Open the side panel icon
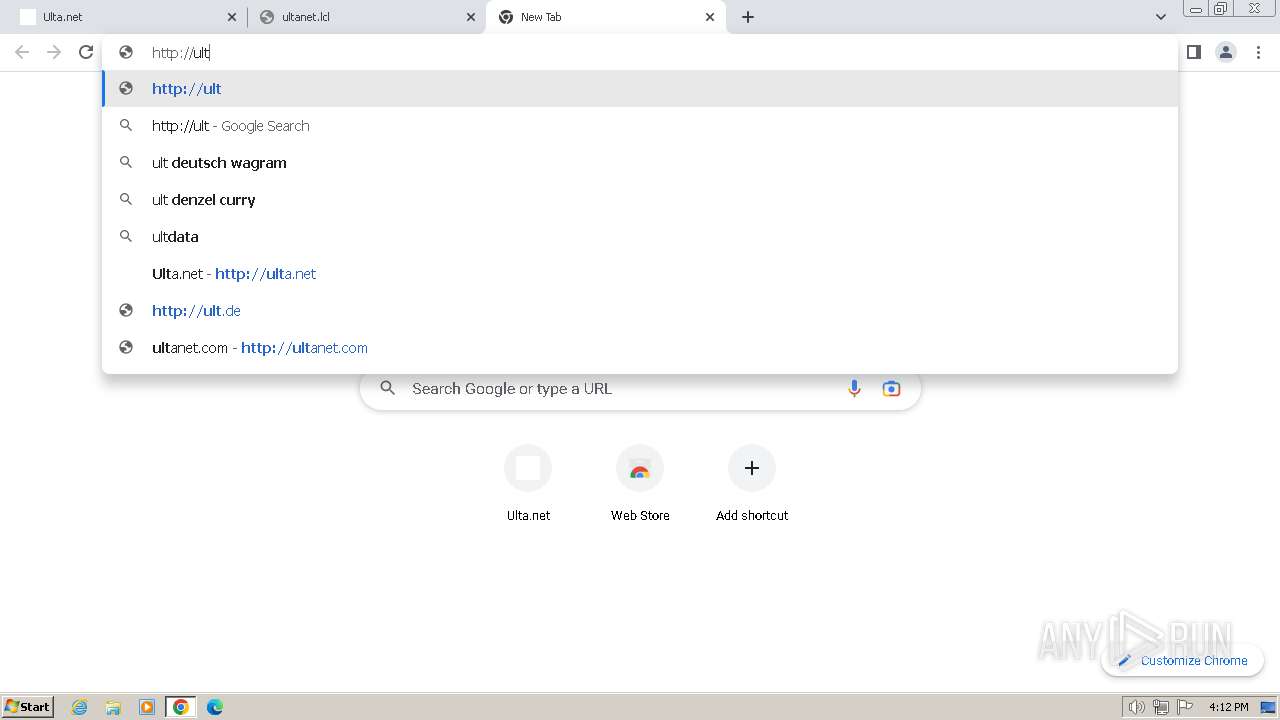Image resolution: width=1280 pixels, height=720 pixels. coord(1194,52)
